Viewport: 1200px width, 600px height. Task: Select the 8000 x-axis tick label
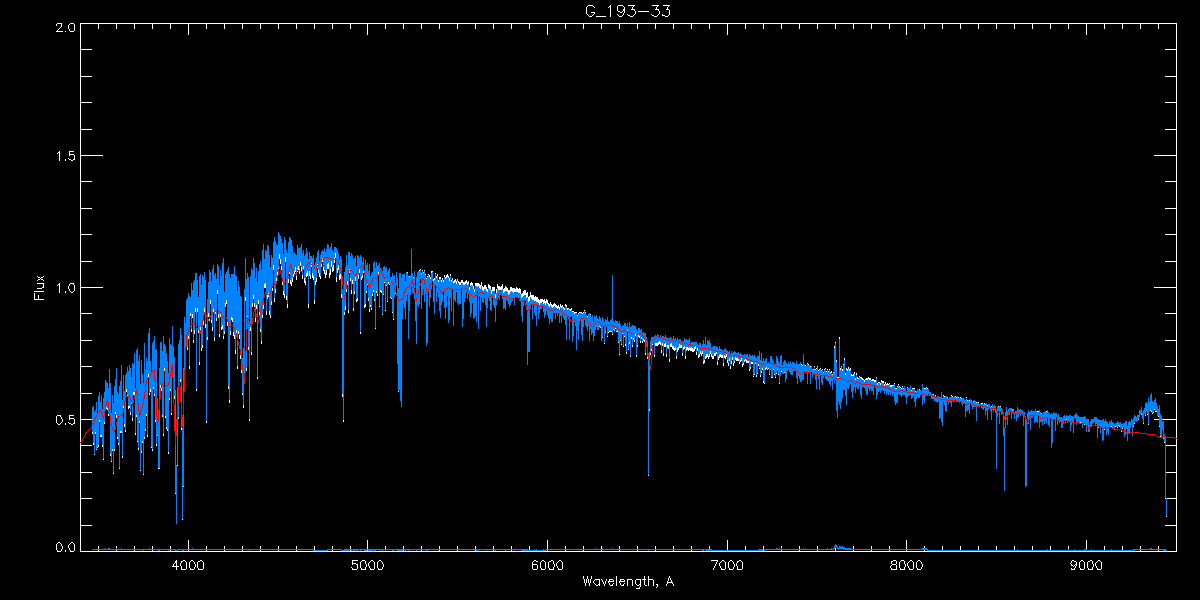tap(906, 565)
